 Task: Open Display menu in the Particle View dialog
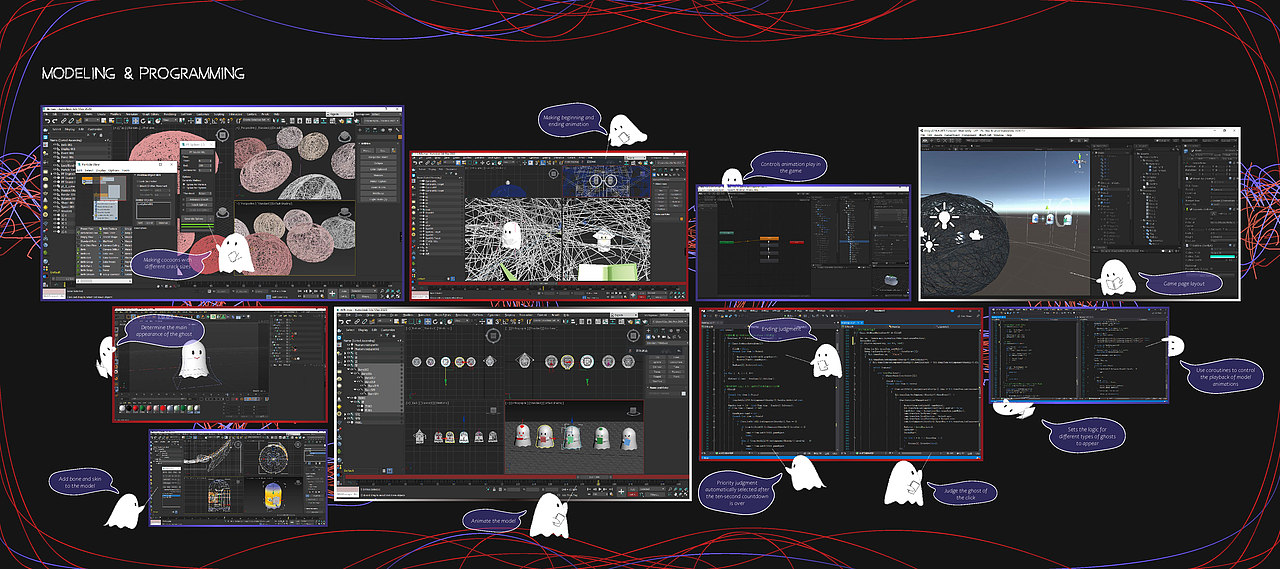pyautogui.click(x=101, y=170)
